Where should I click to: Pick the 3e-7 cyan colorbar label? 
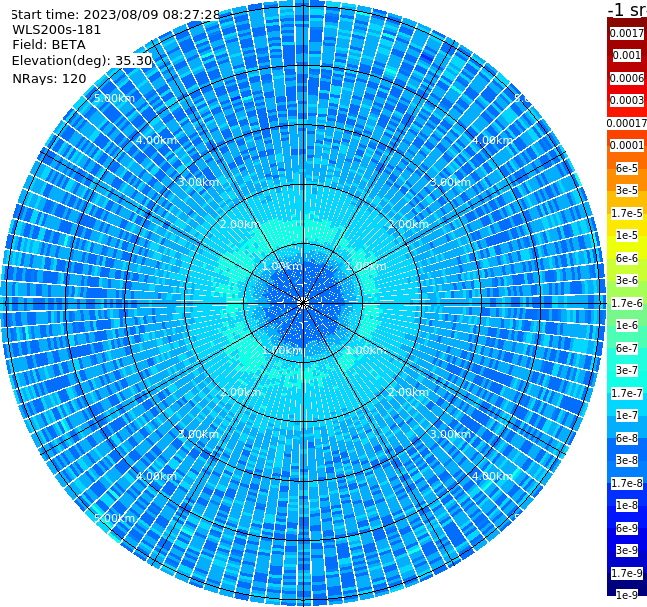(627, 370)
